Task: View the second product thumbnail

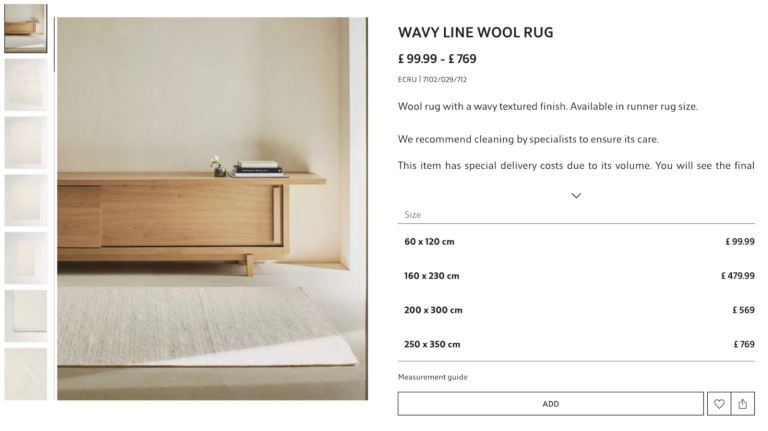Action: point(25,84)
